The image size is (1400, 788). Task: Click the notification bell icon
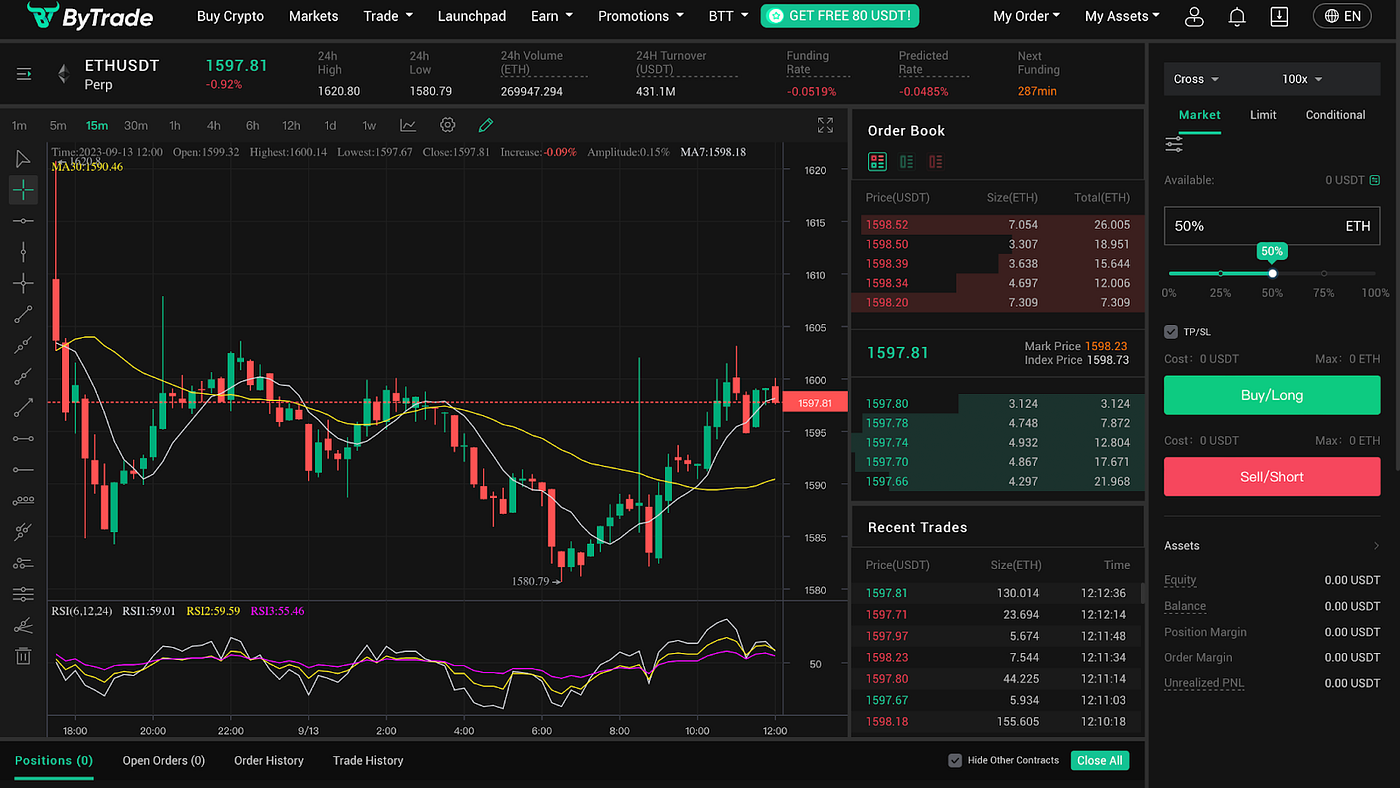[1236, 16]
